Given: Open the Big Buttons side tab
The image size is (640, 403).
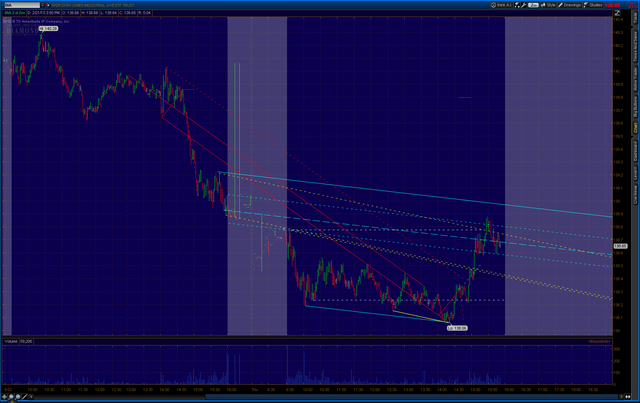Looking at the screenshot, I should [635, 107].
